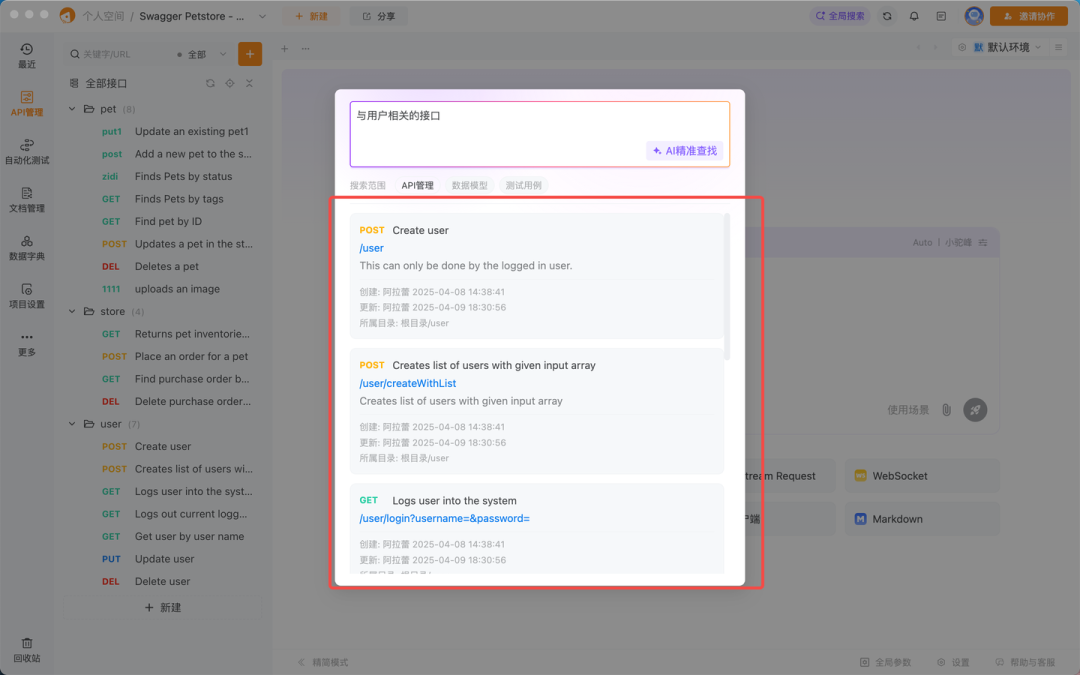This screenshot has width=1080, height=675.
Task: Open the 最近 recent history icon
Action: [x=26, y=55]
